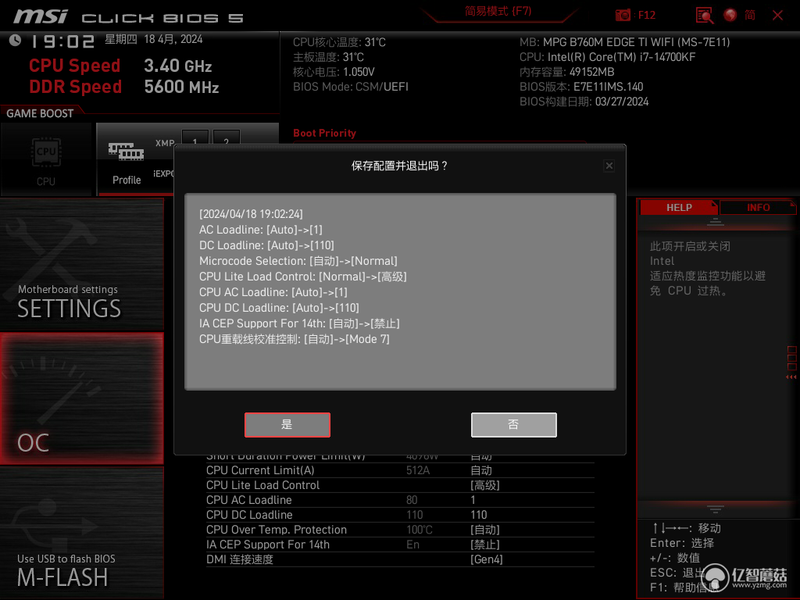Click the dialog timestamp [2024/04/18 19:02:24]
This screenshot has height=600, width=800.
coord(251,214)
